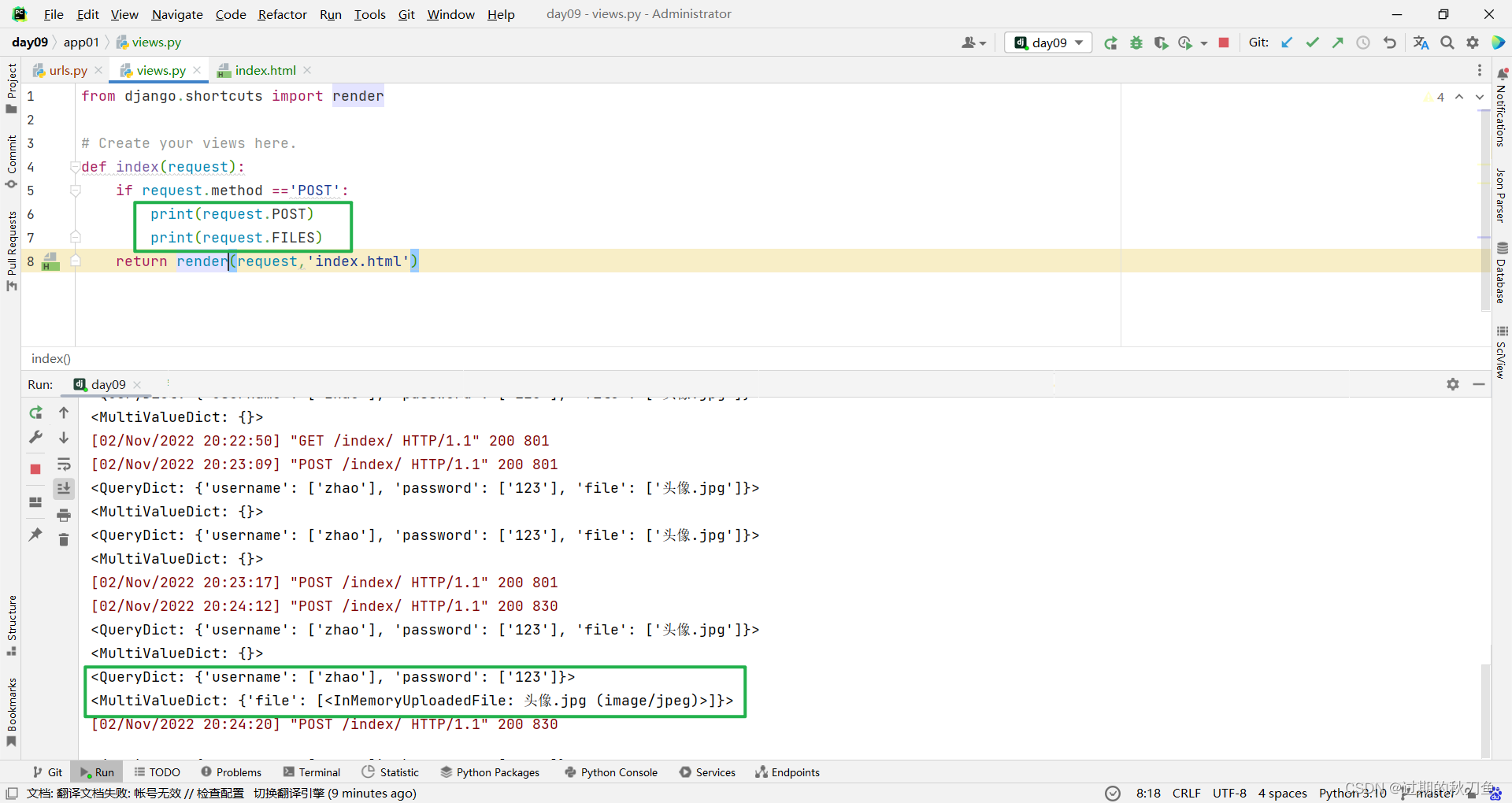
Task: Toggle soft-wrap in Run console
Action: (x=64, y=464)
